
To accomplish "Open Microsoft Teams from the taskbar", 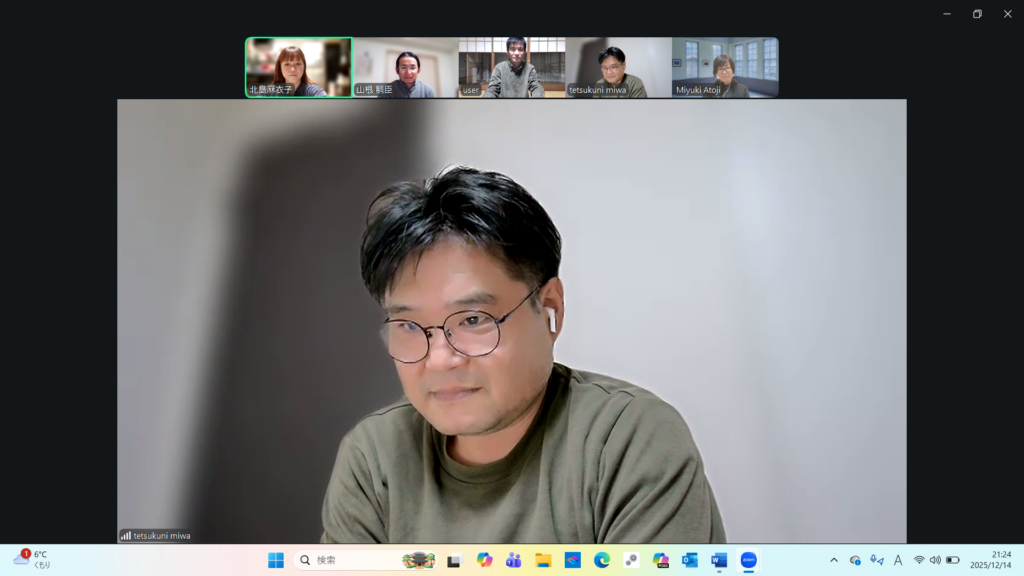I will tap(514, 560).
